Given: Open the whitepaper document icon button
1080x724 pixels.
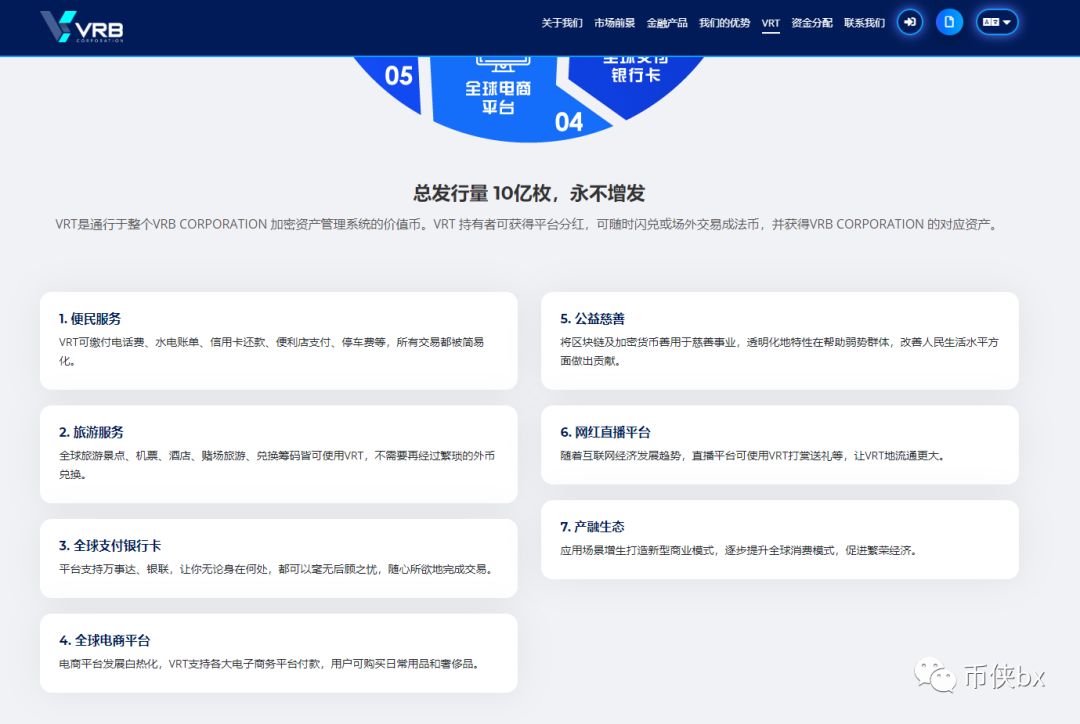Looking at the screenshot, I should 949,22.
